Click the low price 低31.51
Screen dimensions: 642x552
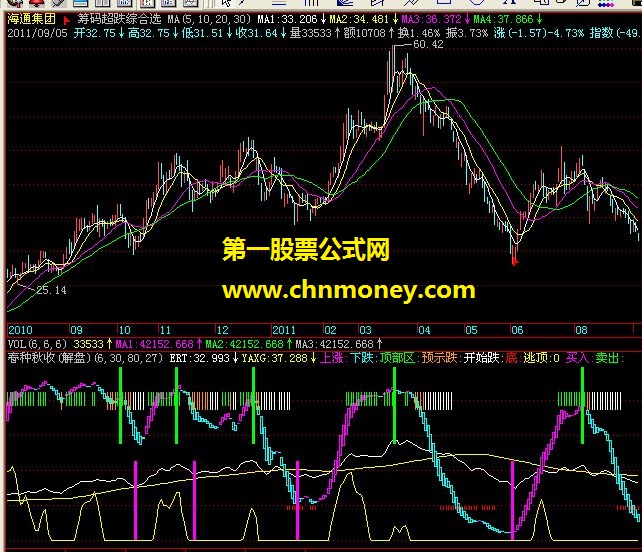(x=203, y=33)
